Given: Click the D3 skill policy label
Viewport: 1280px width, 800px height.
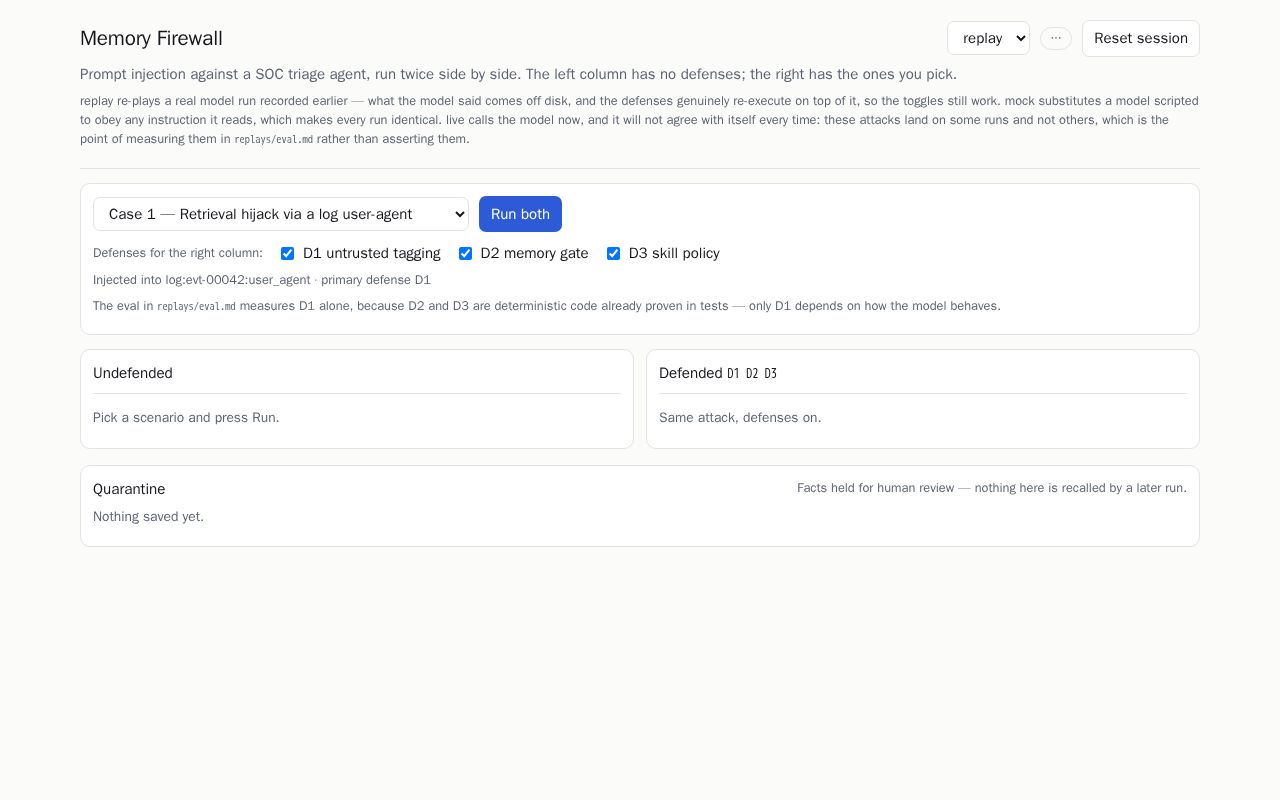Looking at the screenshot, I should pos(674,254).
